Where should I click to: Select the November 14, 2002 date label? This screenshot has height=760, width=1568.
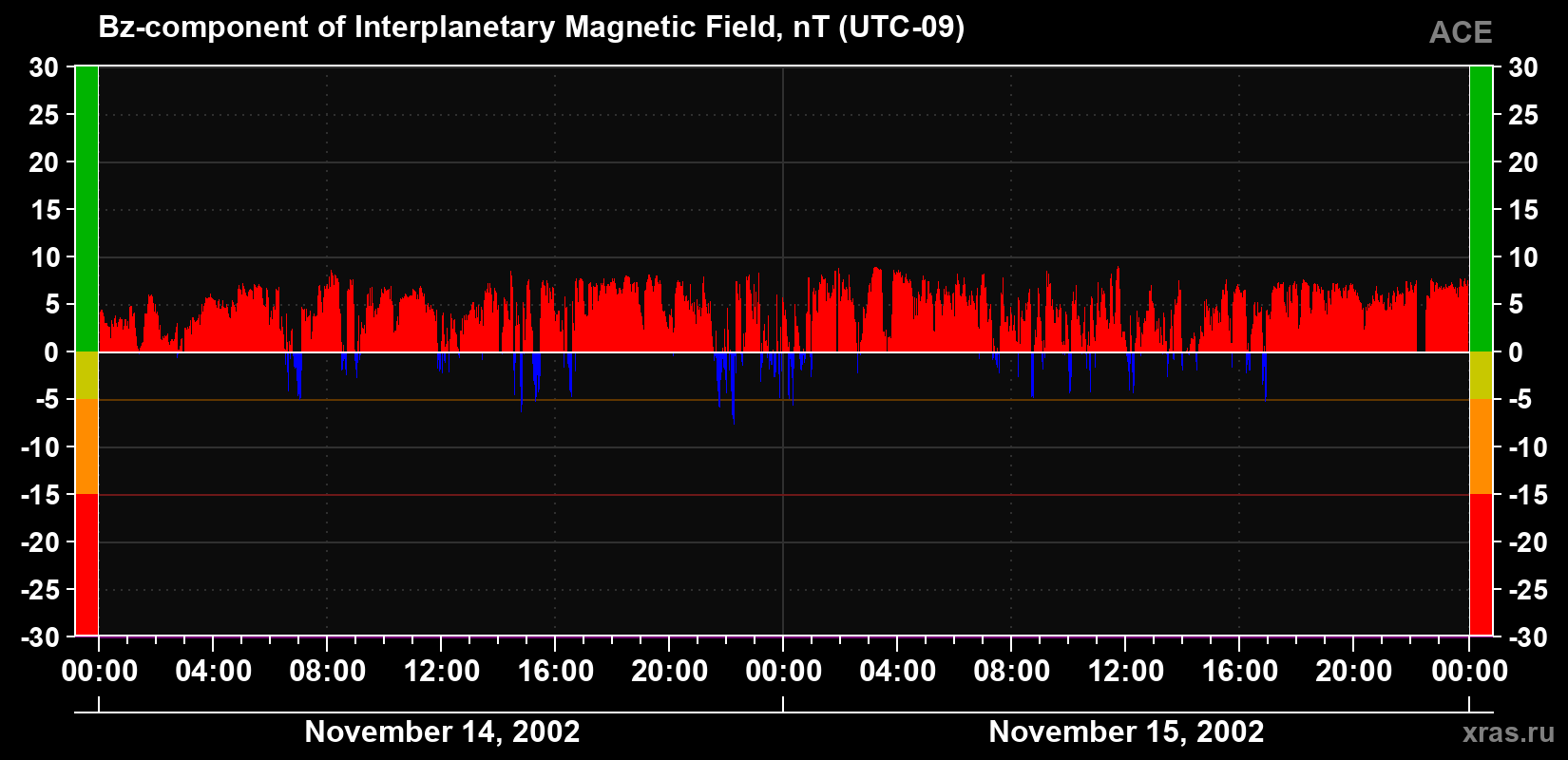(442, 731)
